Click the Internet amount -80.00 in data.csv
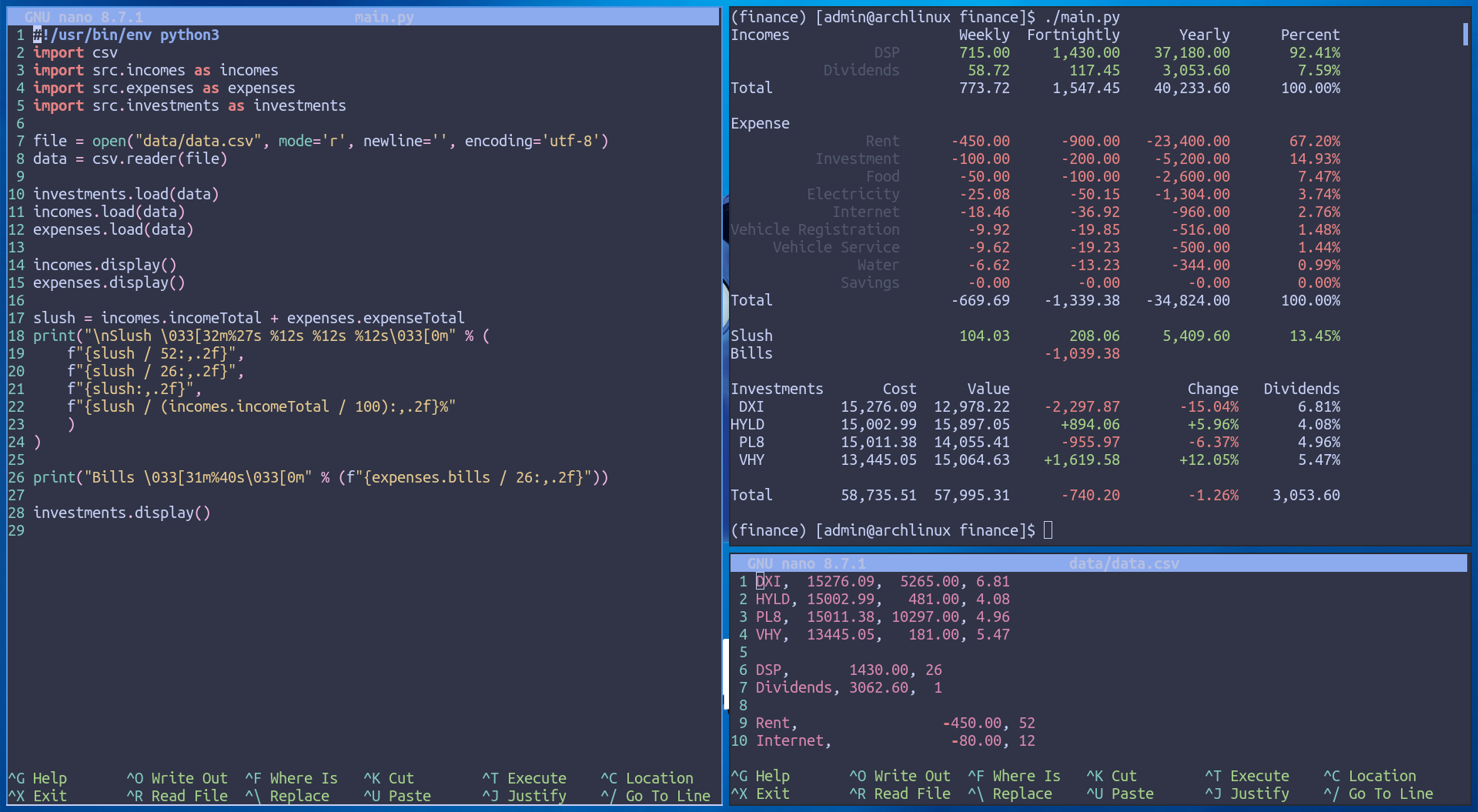 pyautogui.click(x=976, y=740)
